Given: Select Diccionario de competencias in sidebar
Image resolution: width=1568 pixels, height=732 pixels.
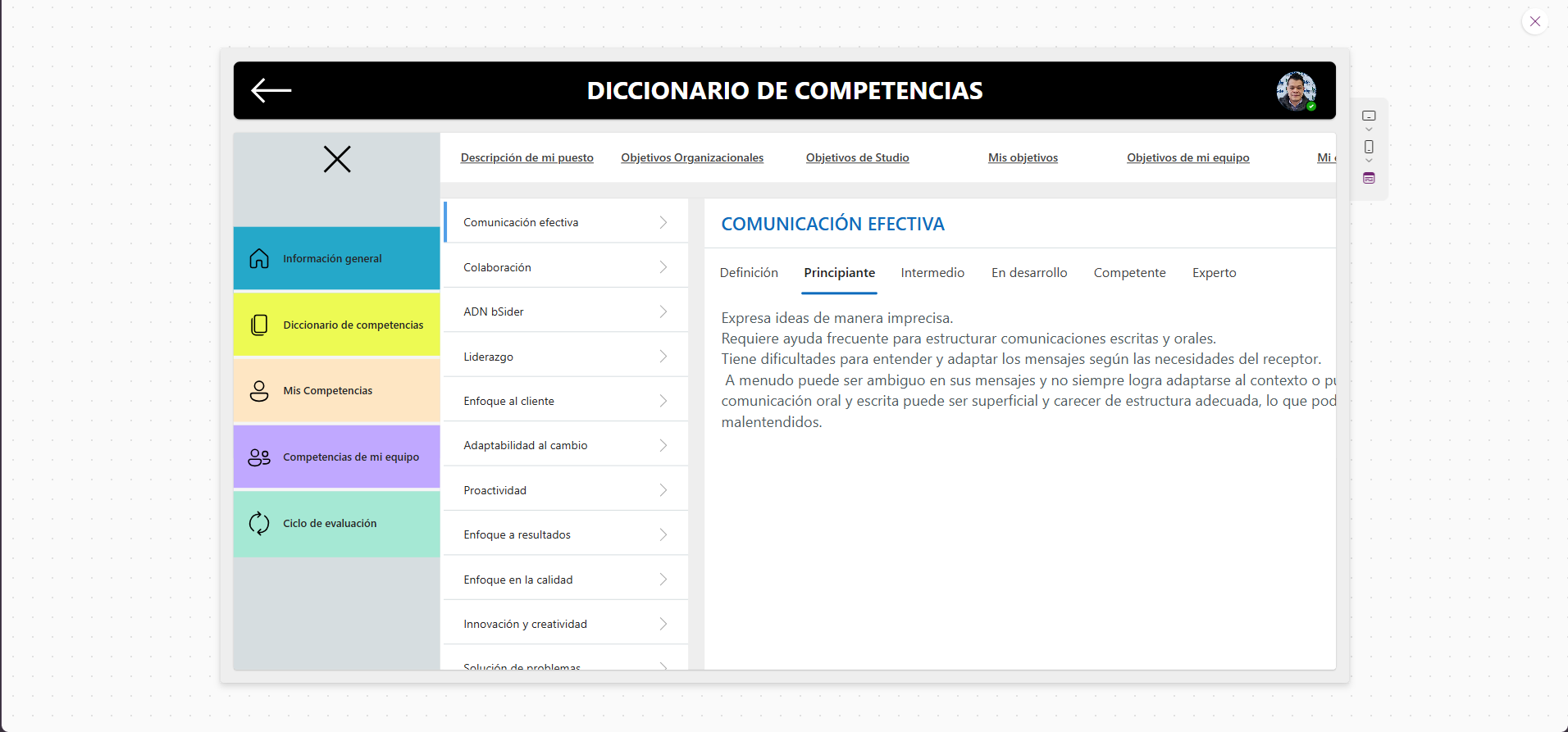Looking at the screenshot, I should pyautogui.click(x=337, y=325).
